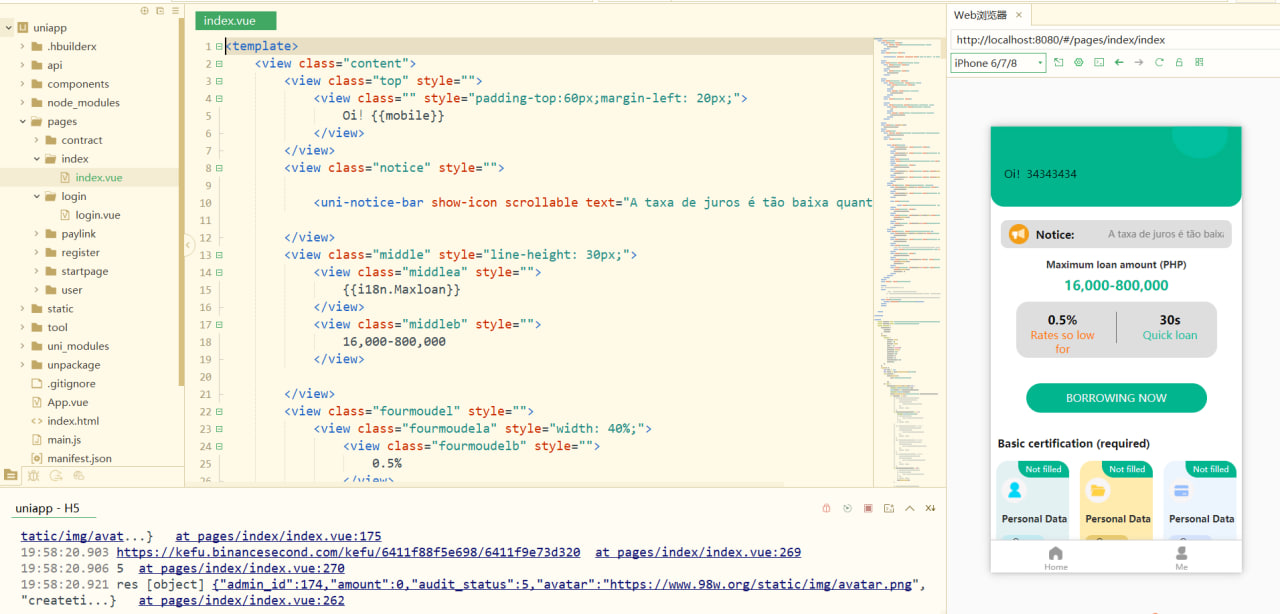1280x614 pixels.
Task: Open the browser devtools console icon
Action: 1099,63
